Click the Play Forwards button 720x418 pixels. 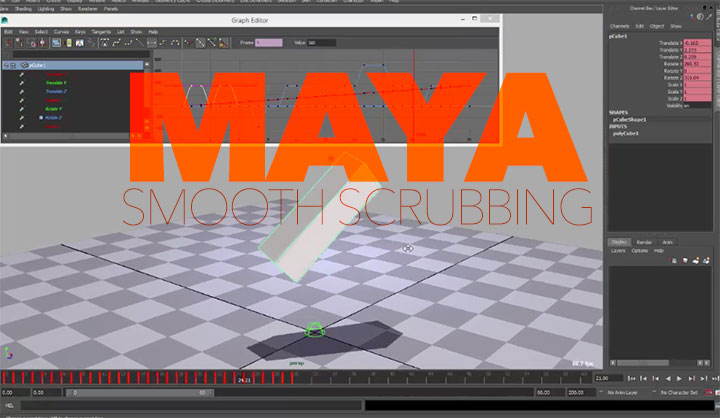click(679, 378)
